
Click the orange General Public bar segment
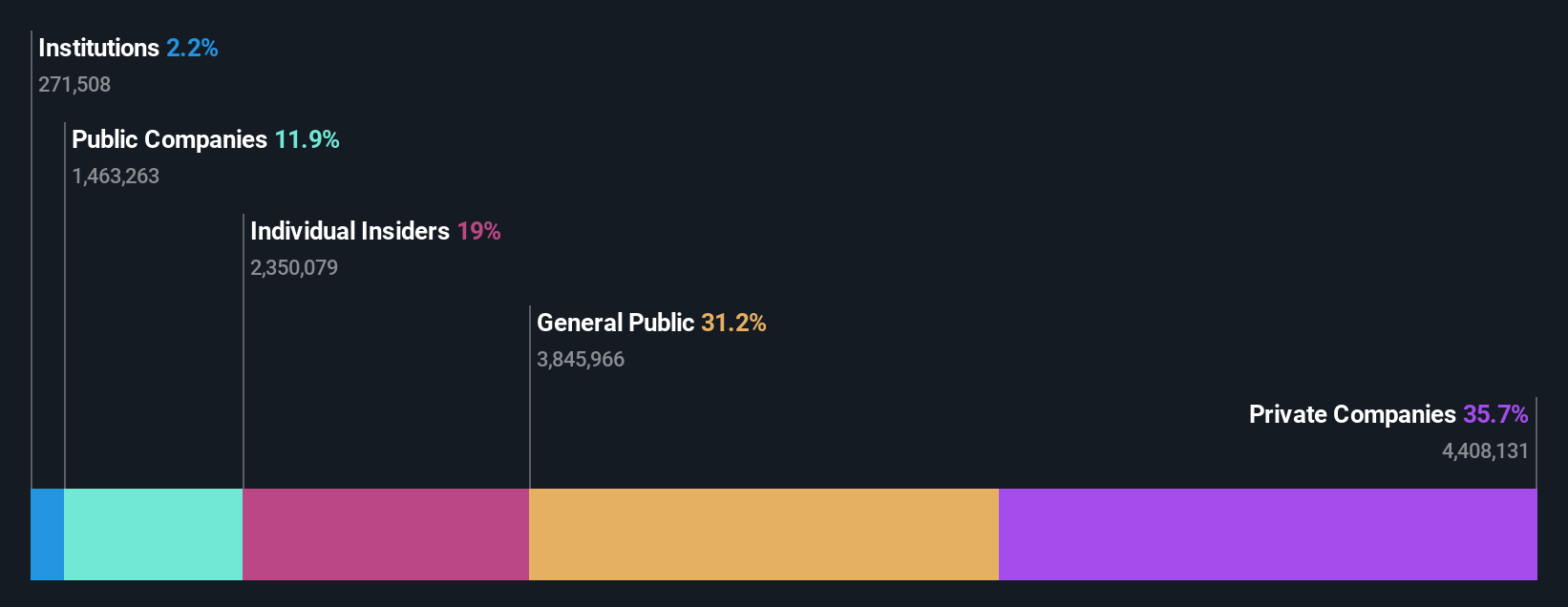coord(764,534)
